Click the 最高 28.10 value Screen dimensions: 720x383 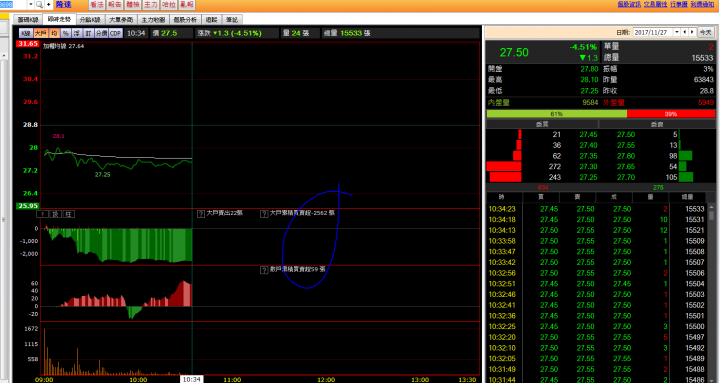click(589, 80)
